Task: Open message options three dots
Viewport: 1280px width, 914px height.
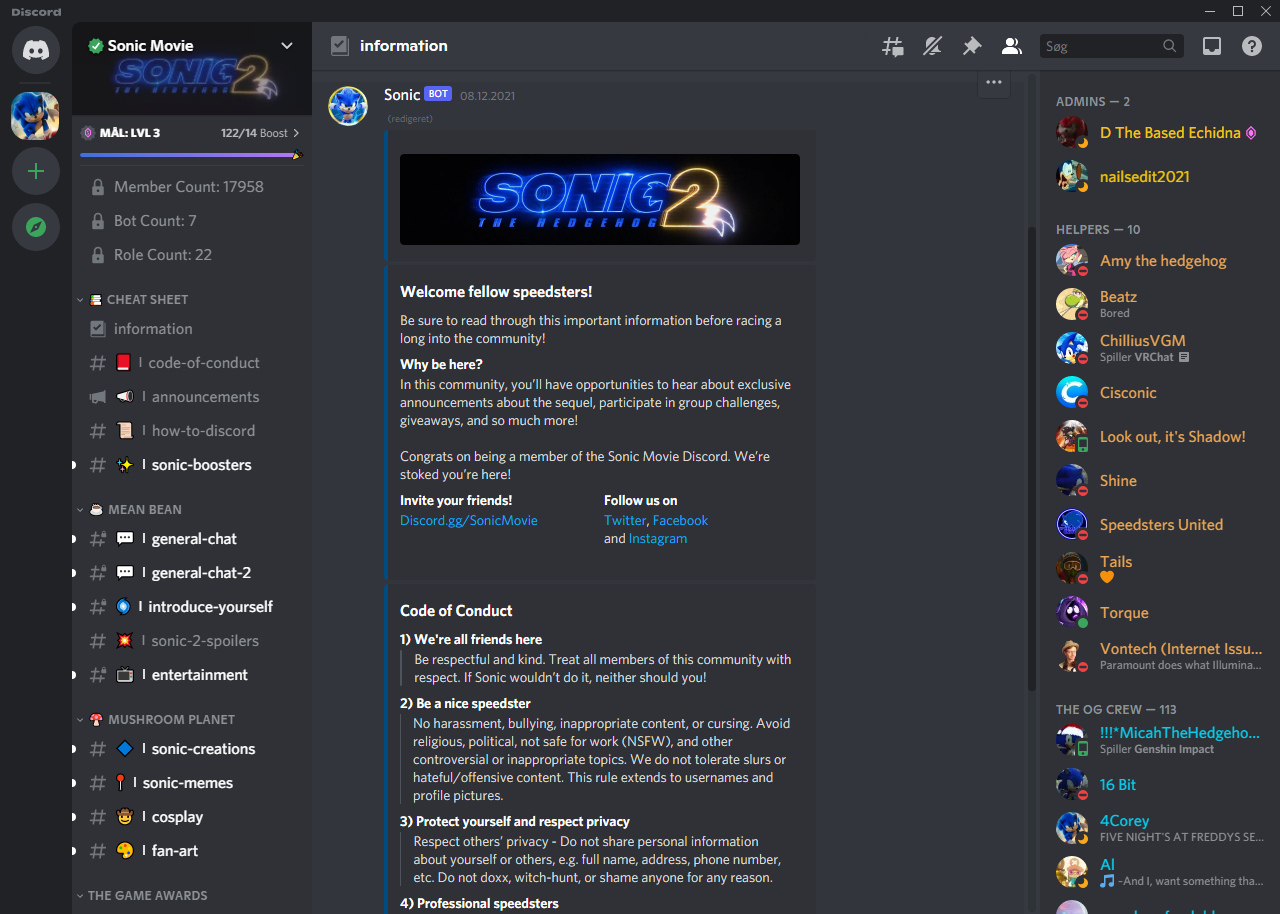Action: [993, 82]
